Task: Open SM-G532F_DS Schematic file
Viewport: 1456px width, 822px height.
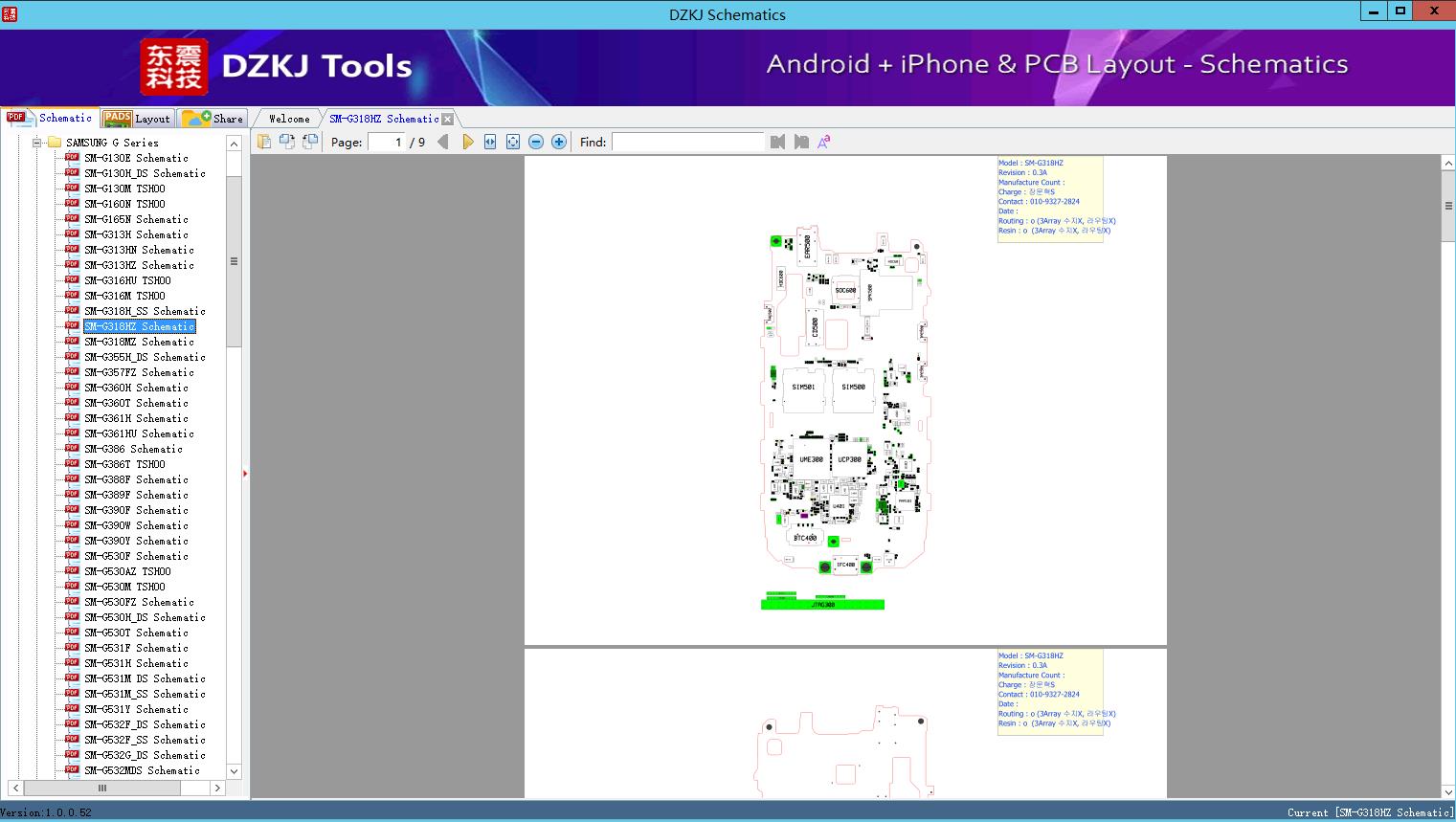Action: (x=145, y=724)
